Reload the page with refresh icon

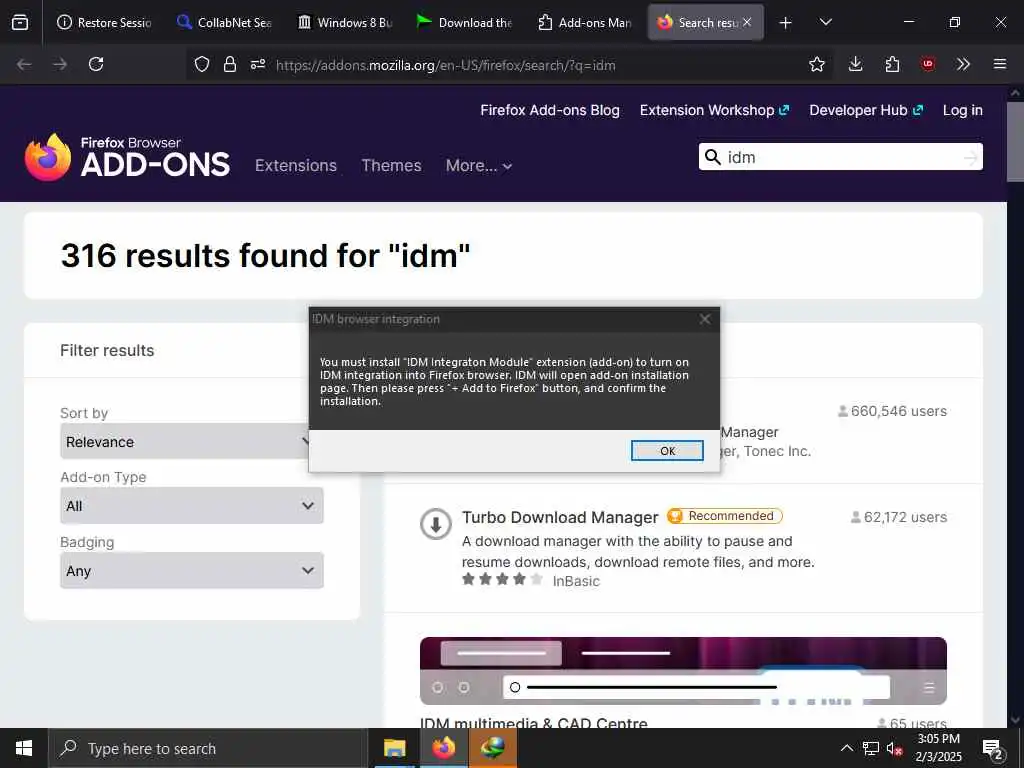click(x=96, y=64)
